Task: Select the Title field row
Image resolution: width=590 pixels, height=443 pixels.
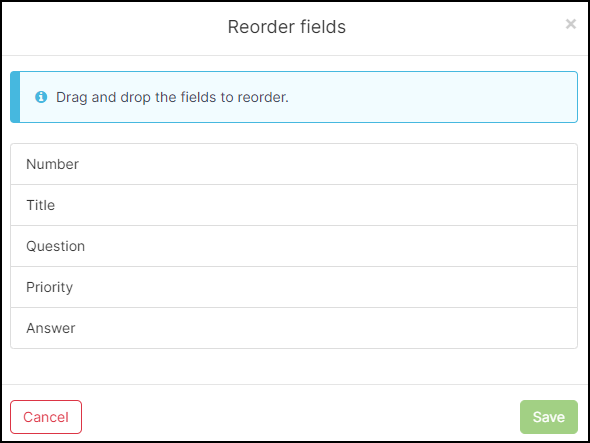Action: (294, 205)
